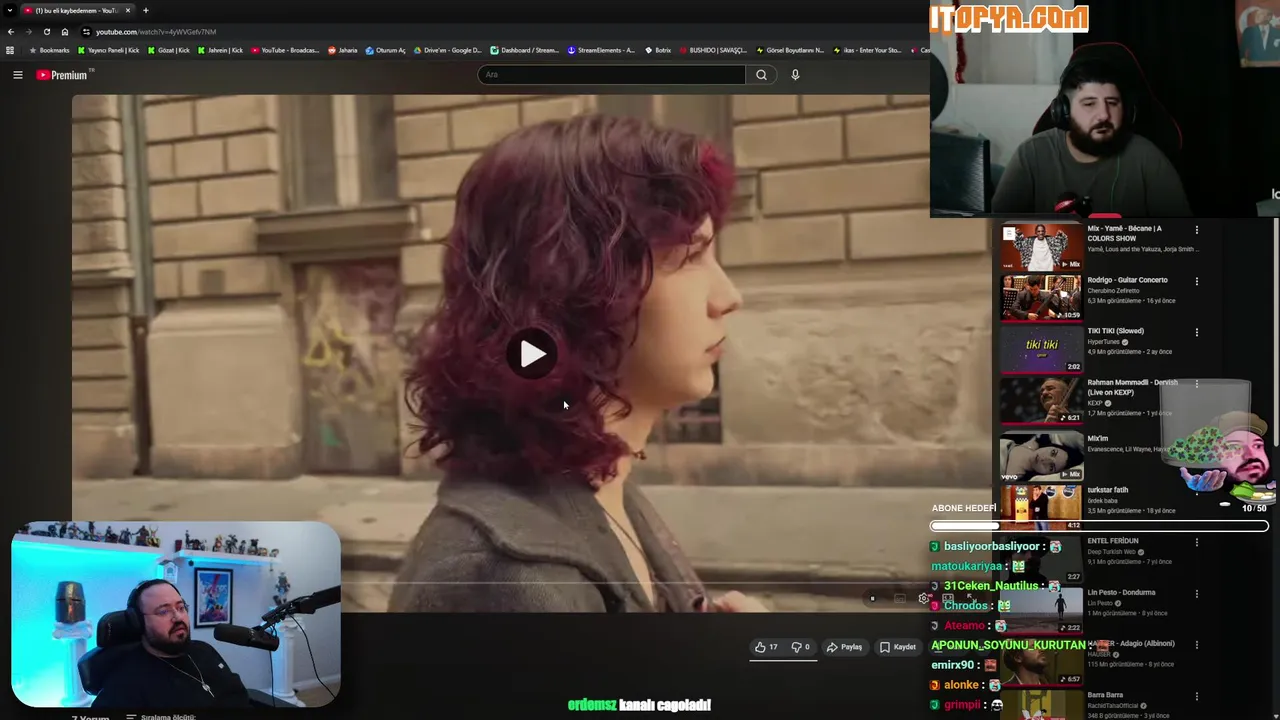
Task: Open 'Rahman Məmmədli - Dervish' thumbnail
Action: click(x=1041, y=400)
